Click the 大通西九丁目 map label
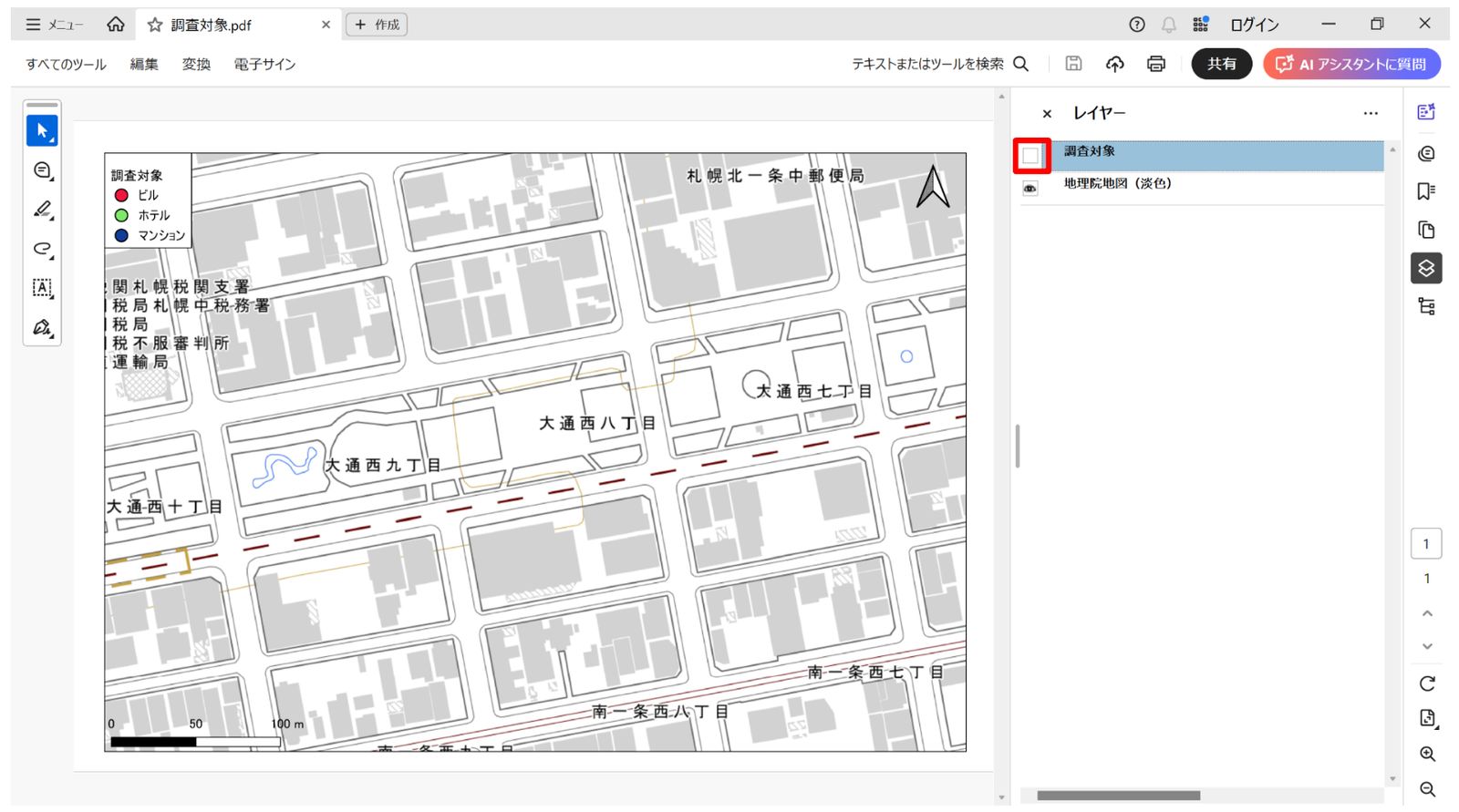Image resolution: width=1459 pixels, height=812 pixels. pyautogui.click(x=384, y=465)
